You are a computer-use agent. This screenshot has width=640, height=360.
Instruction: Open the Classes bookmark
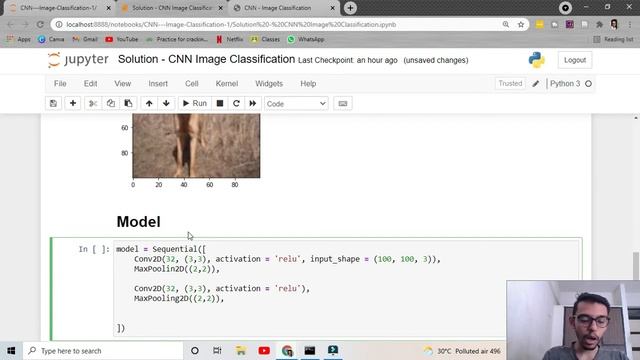(x=265, y=39)
